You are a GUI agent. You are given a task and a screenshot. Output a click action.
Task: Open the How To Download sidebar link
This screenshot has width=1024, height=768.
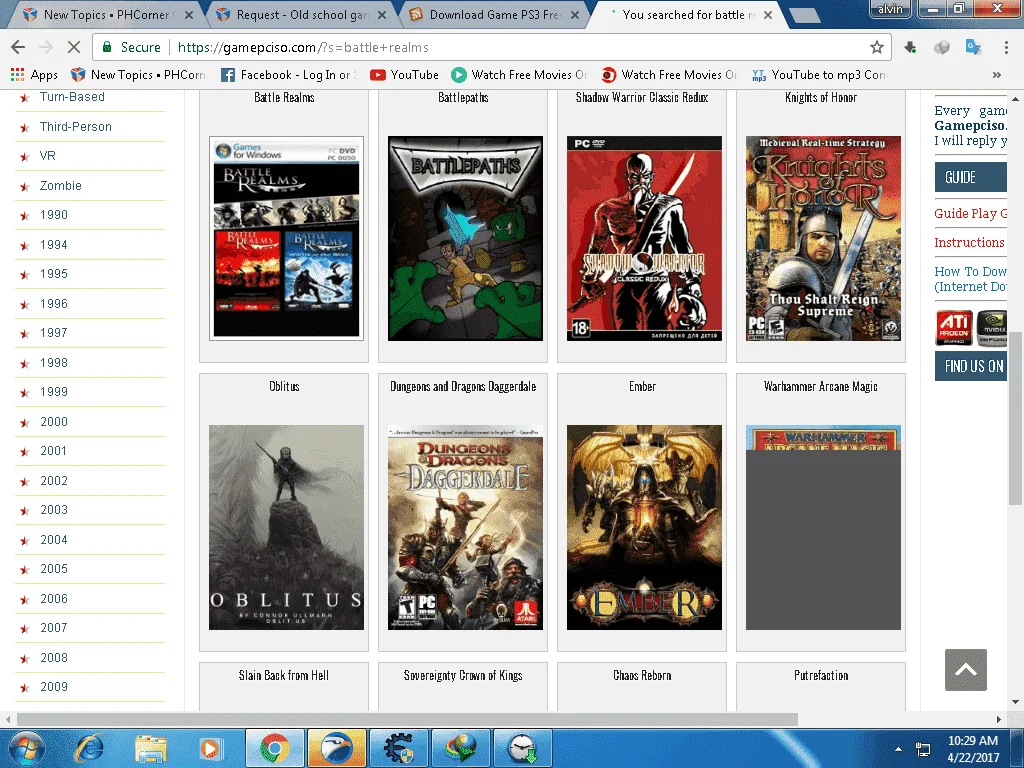970,279
